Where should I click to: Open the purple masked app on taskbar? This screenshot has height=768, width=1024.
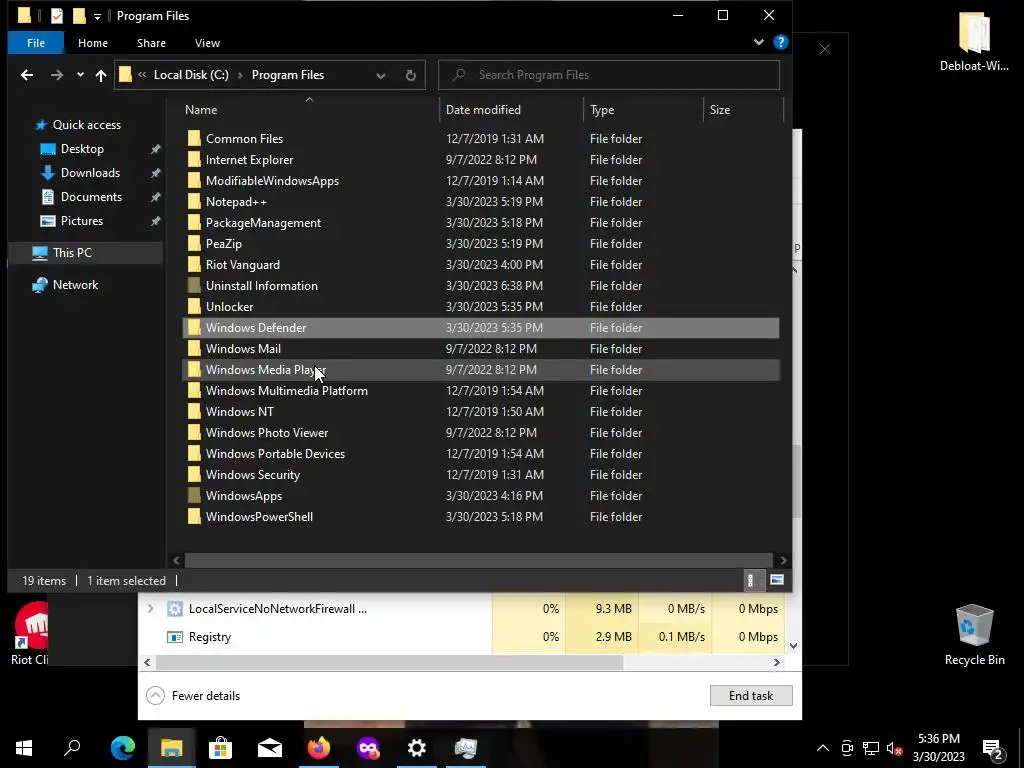(368, 748)
